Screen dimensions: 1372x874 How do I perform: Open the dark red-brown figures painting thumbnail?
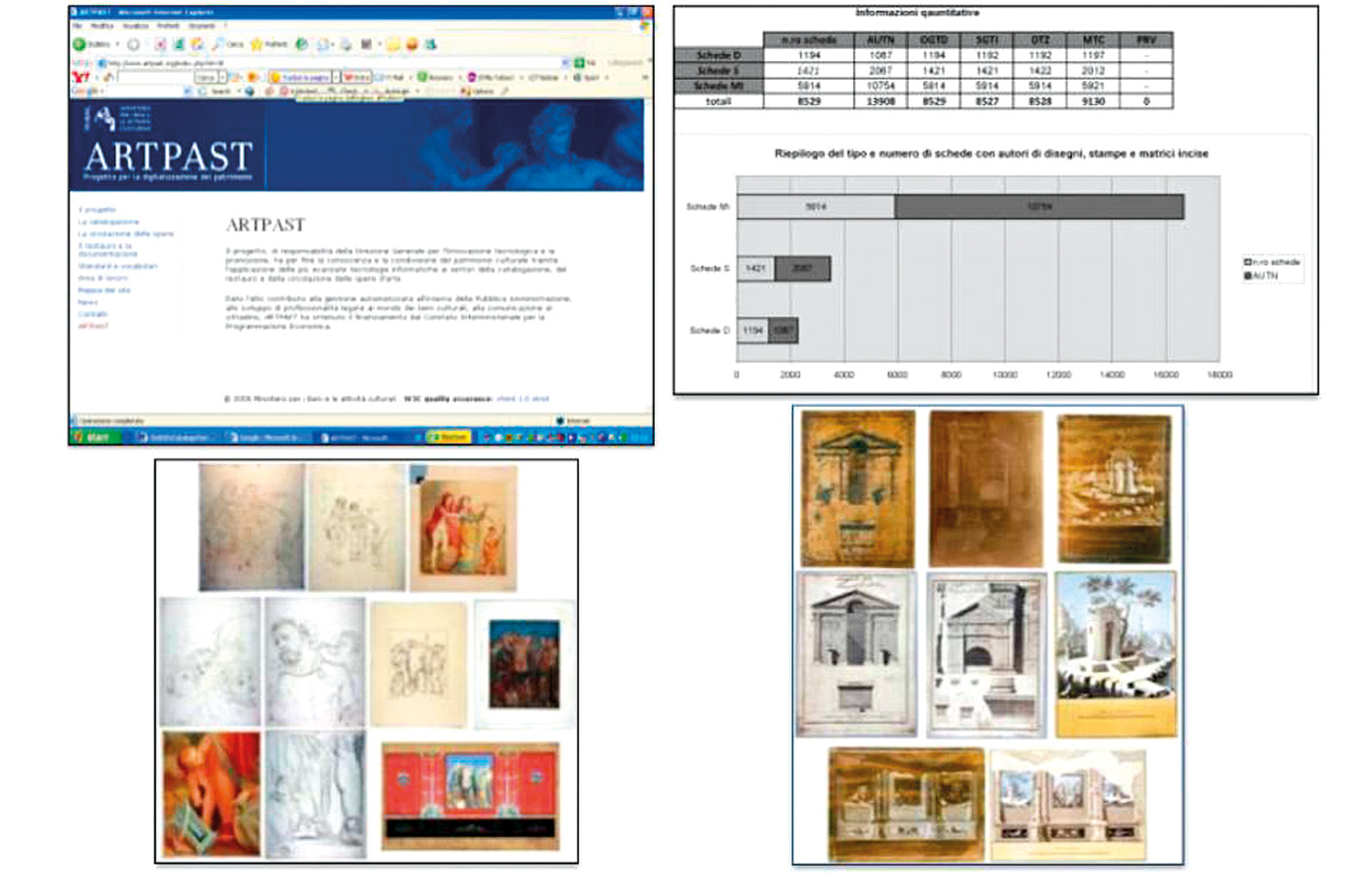click(524, 664)
